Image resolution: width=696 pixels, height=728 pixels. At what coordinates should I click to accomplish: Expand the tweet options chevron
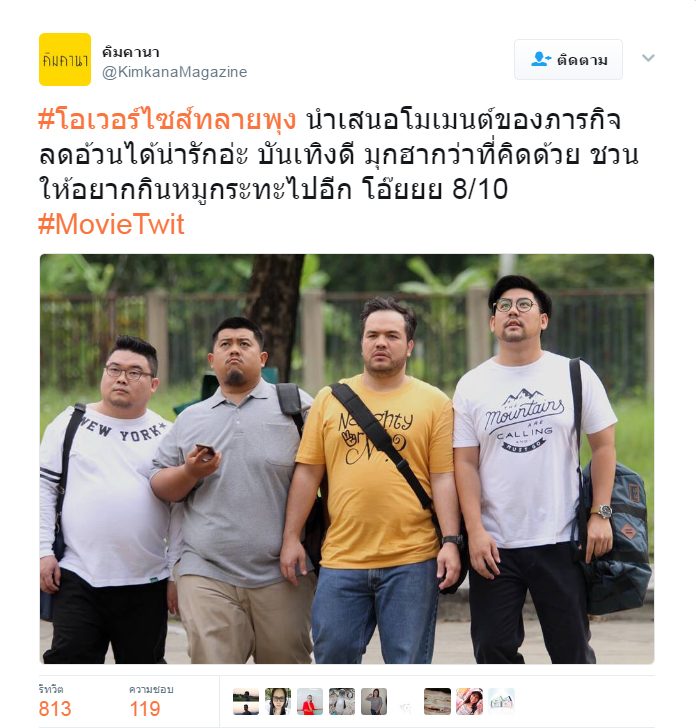(648, 58)
